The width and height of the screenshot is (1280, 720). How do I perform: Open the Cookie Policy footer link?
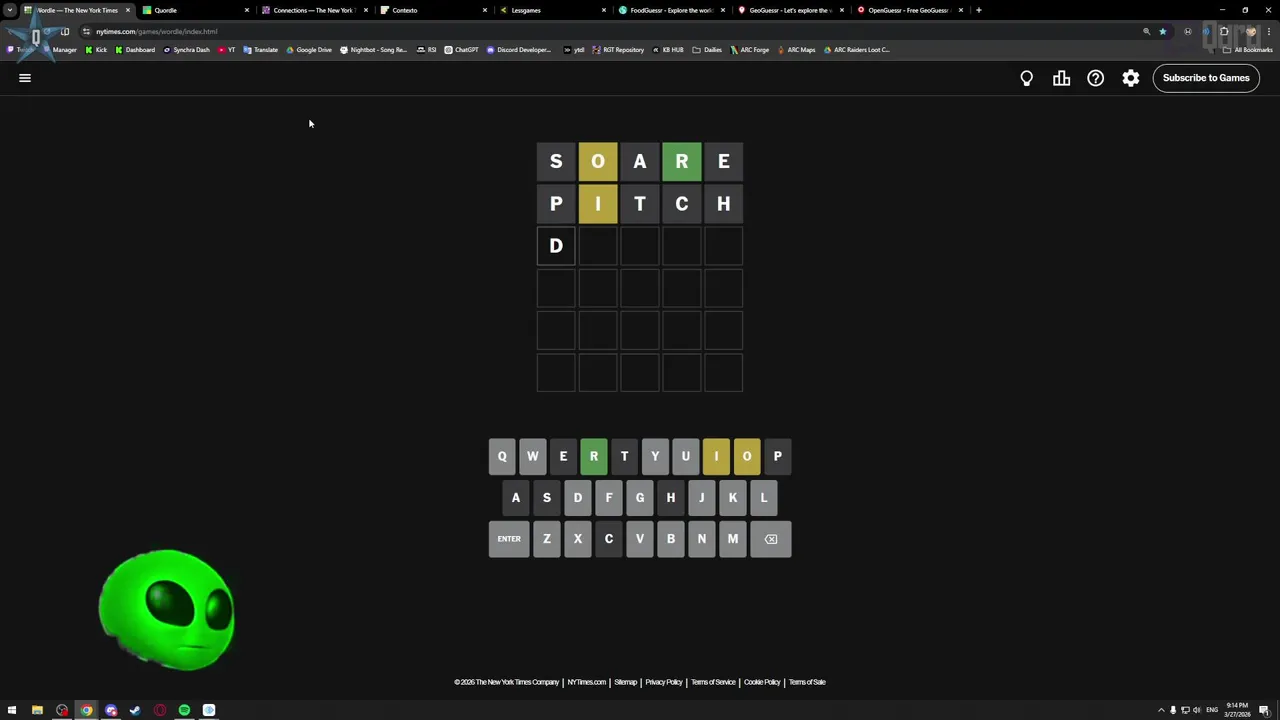click(762, 682)
